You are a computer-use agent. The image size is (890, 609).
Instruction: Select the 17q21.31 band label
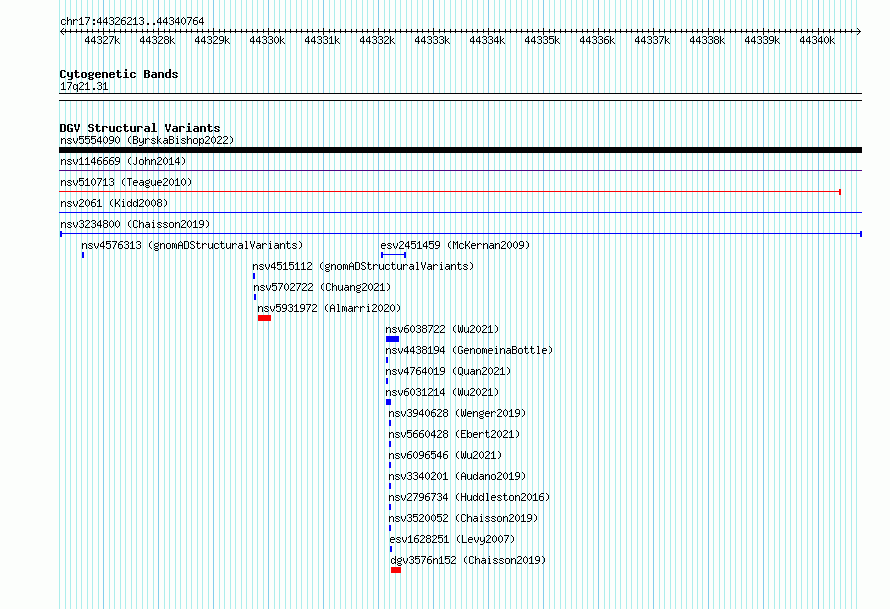(84, 86)
